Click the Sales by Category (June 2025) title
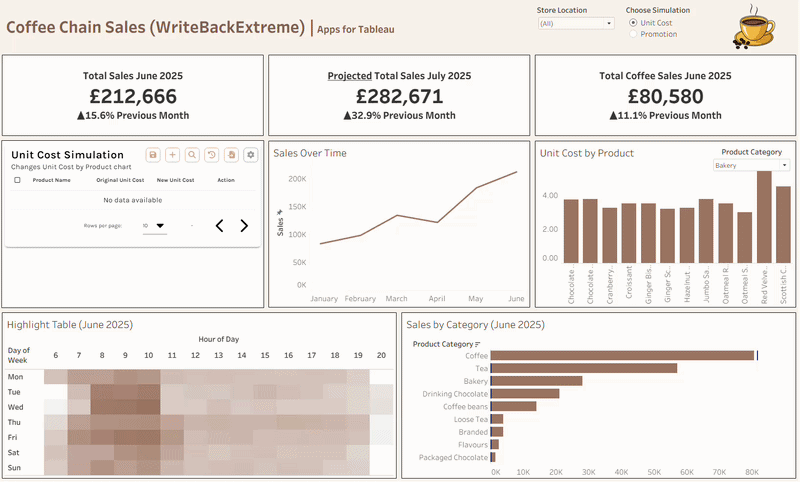 point(476,325)
